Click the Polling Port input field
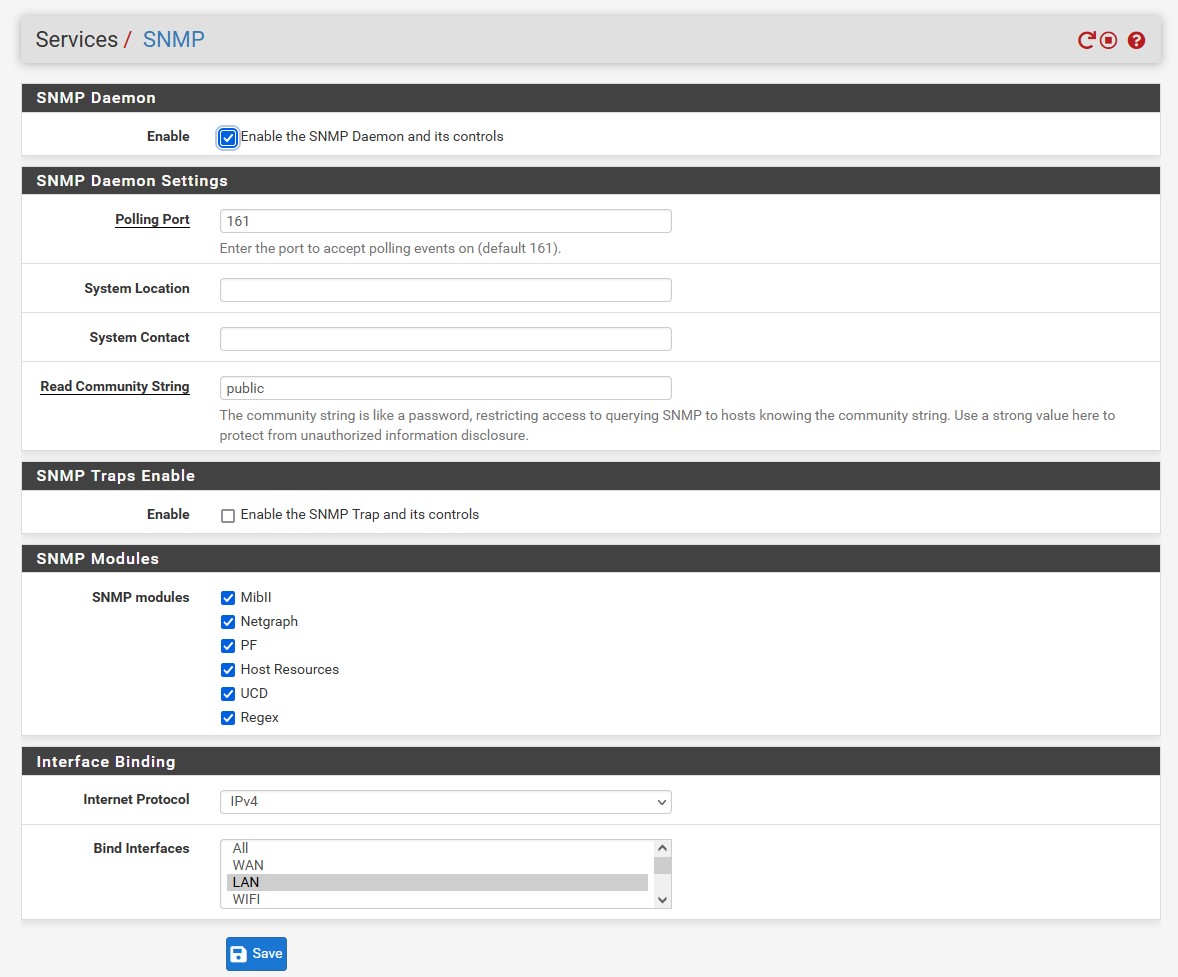This screenshot has height=977, width=1178. [x=445, y=221]
